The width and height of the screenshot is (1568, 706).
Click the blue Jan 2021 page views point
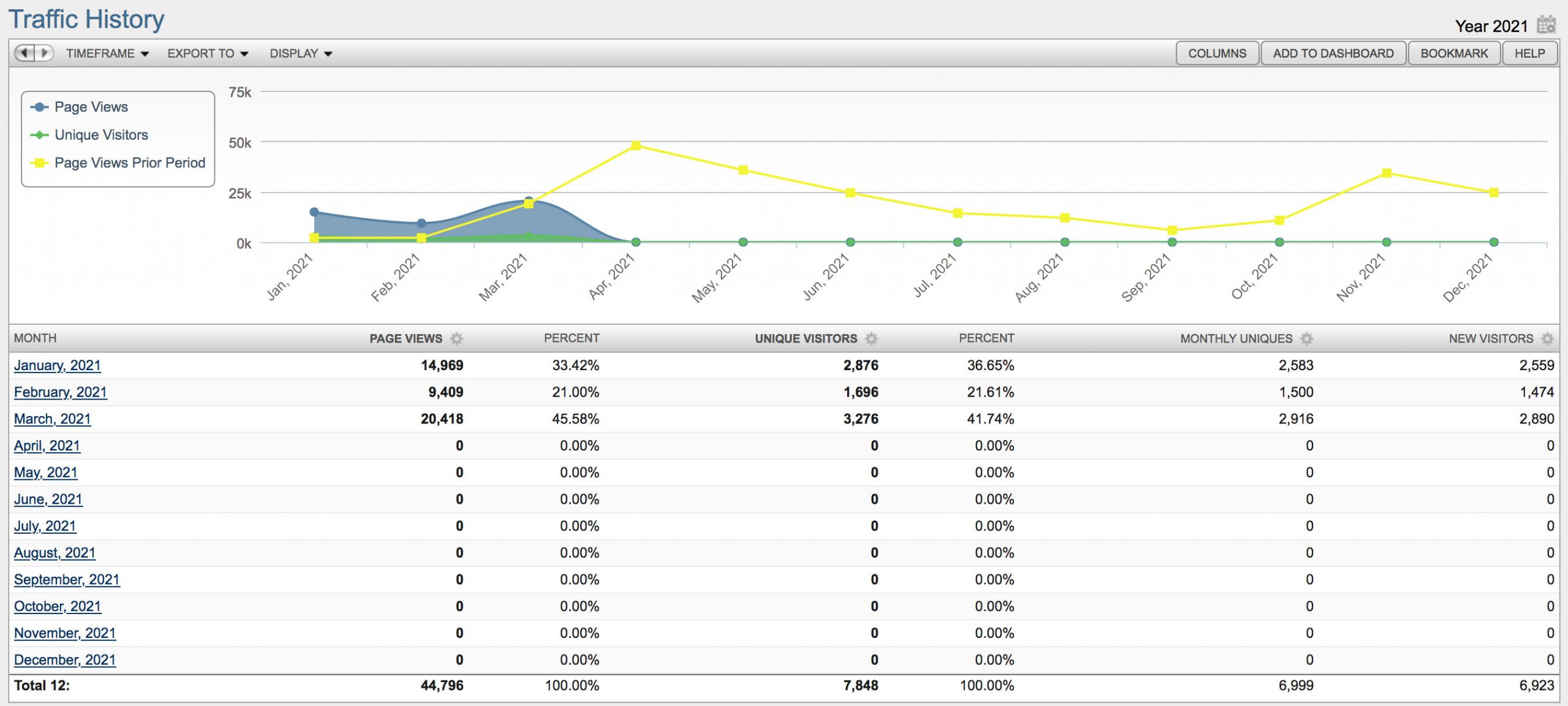coord(314,212)
